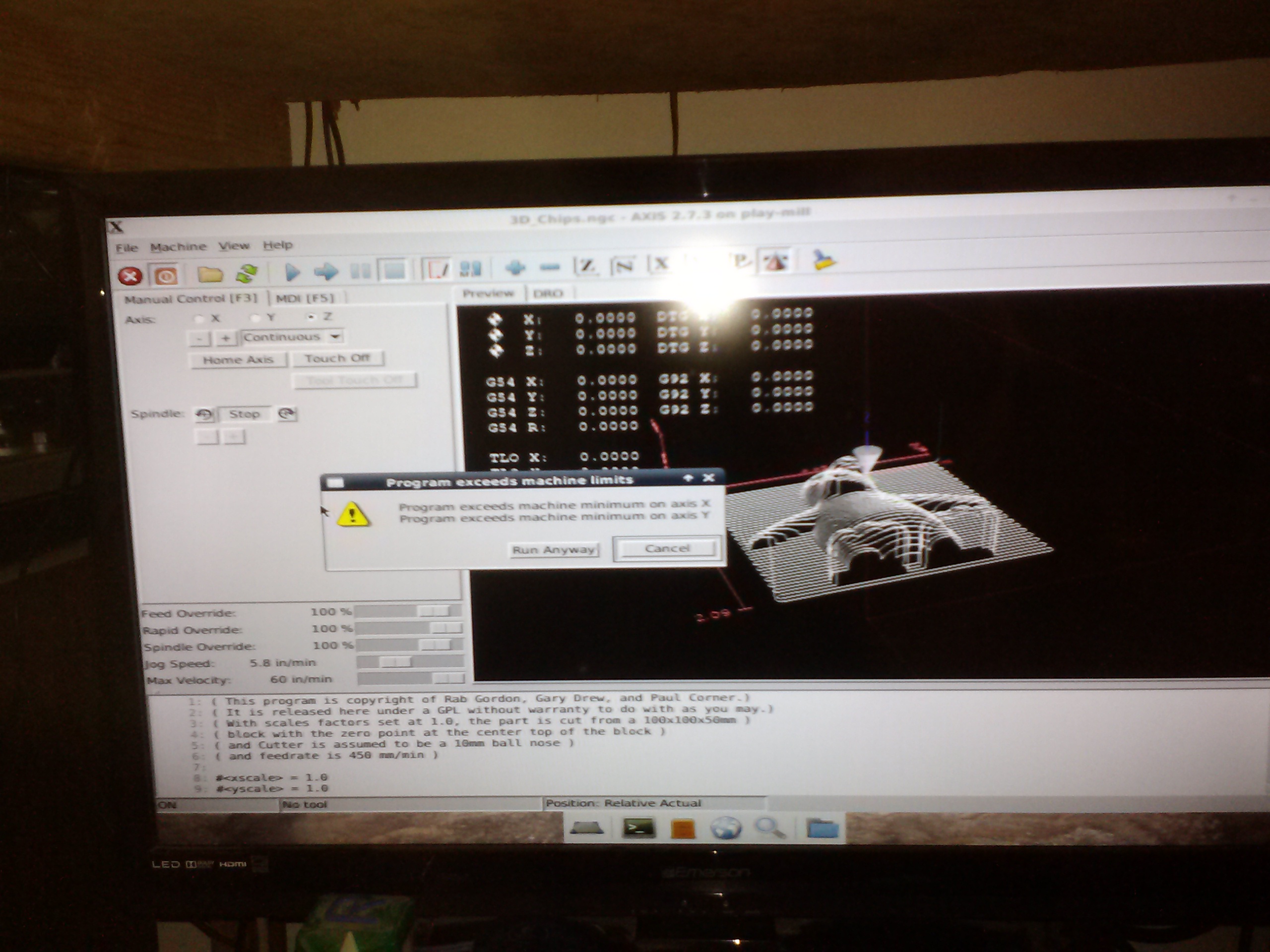Switch to the MDI [F5] tab

coord(306,298)
